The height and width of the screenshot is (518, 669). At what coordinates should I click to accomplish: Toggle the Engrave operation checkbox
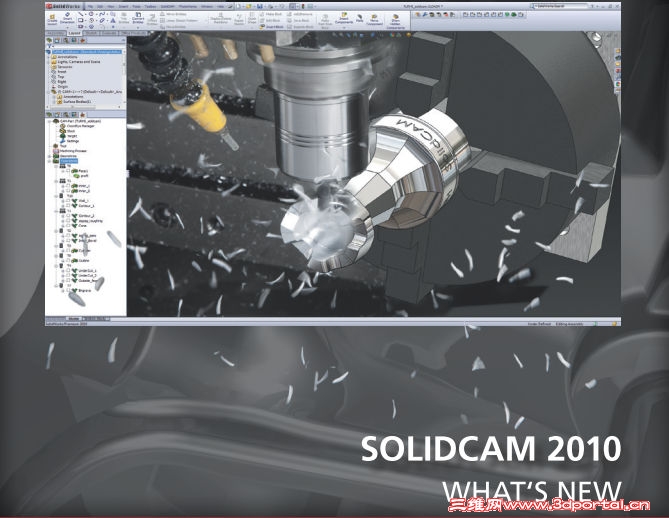(x=68, y=290)
